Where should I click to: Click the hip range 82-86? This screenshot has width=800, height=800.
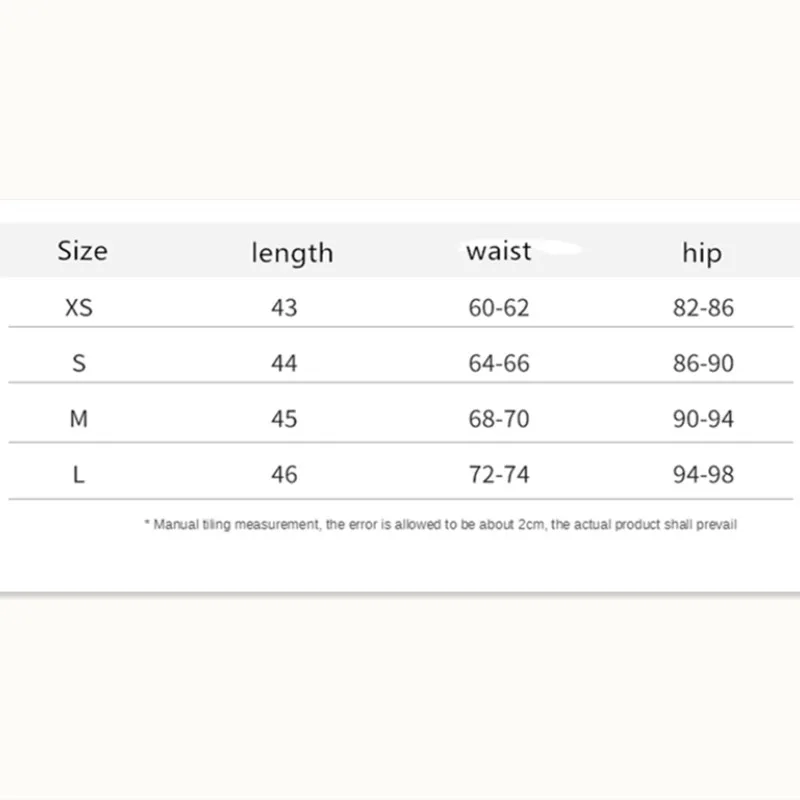tap(703, 308)
